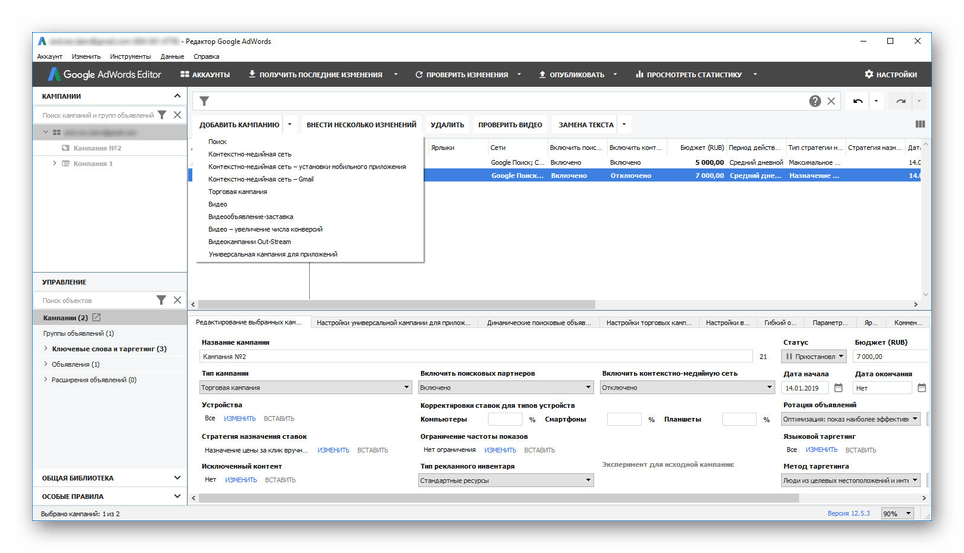964x553 pixels.
Task: Open dropdown arrow next to Добавить кампанию
Action: click(x=290, y=124)
